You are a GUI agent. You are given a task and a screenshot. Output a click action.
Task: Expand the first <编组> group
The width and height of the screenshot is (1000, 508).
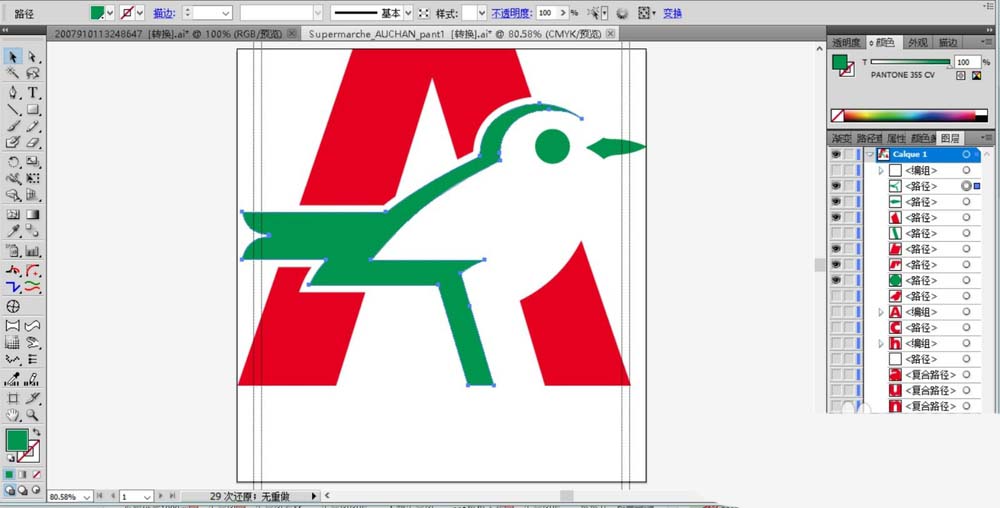pyautogui.click(x=881, y=170)
